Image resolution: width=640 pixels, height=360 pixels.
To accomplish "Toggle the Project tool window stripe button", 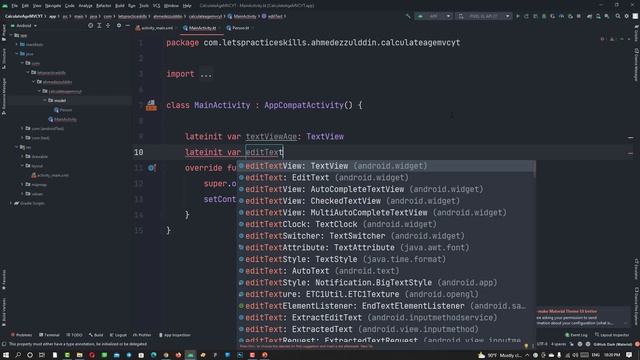I will tap(4, 33).
